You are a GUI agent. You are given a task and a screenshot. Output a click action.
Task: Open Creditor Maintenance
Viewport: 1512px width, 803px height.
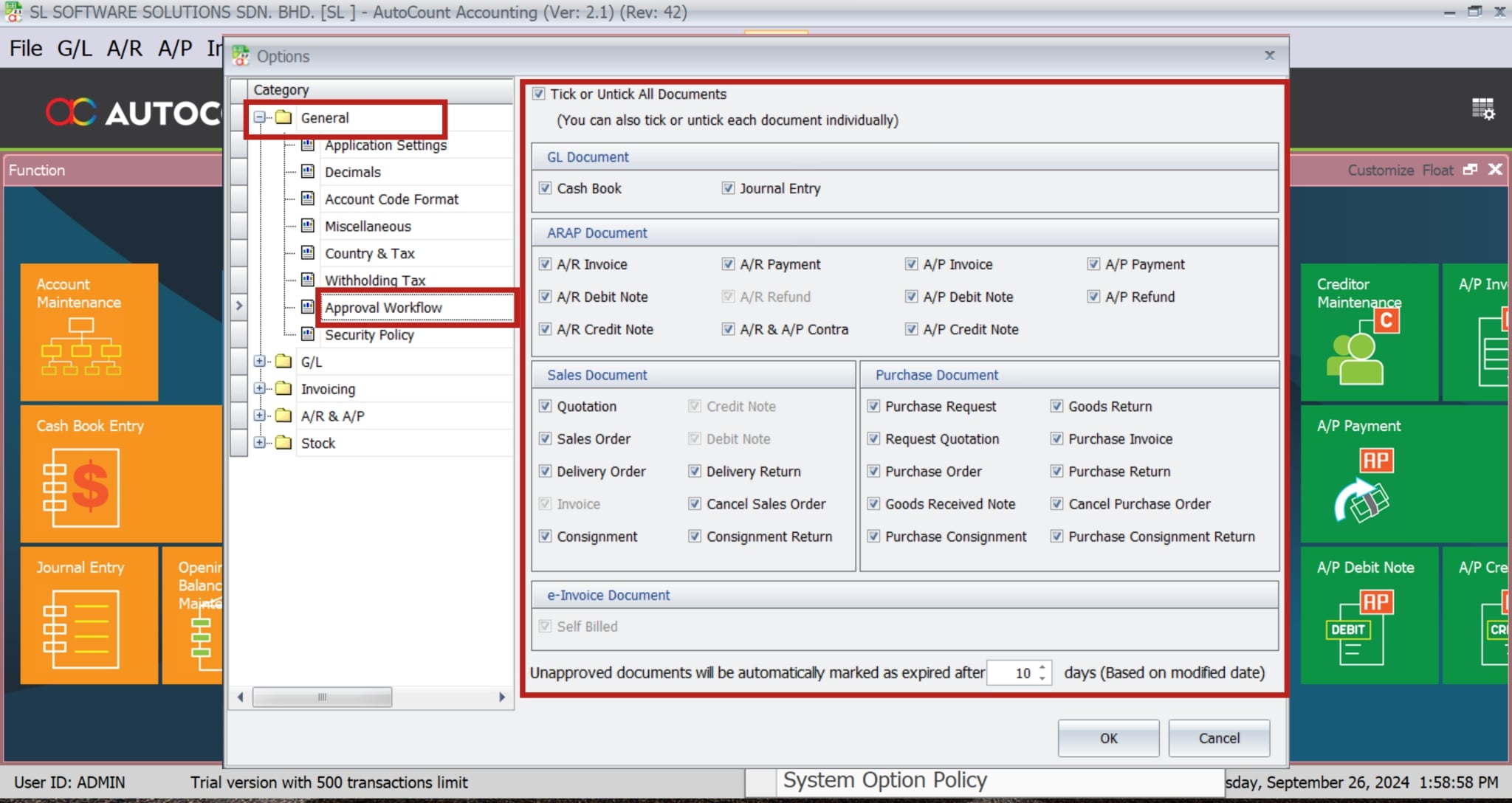point(1370,332)
